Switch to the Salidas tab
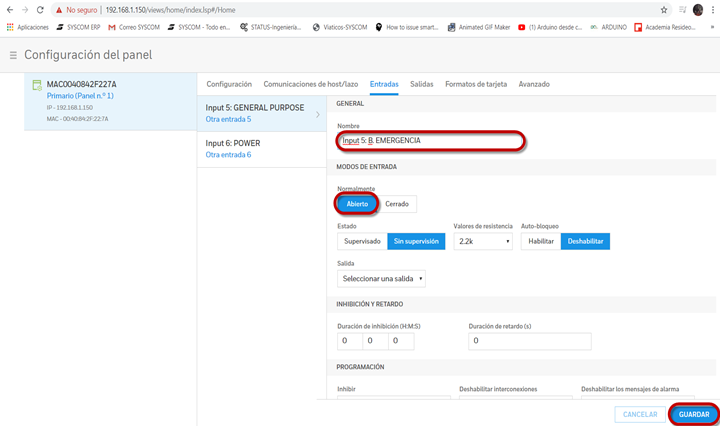The height and width of the screenshot is (426, 720). coord(422,84)
